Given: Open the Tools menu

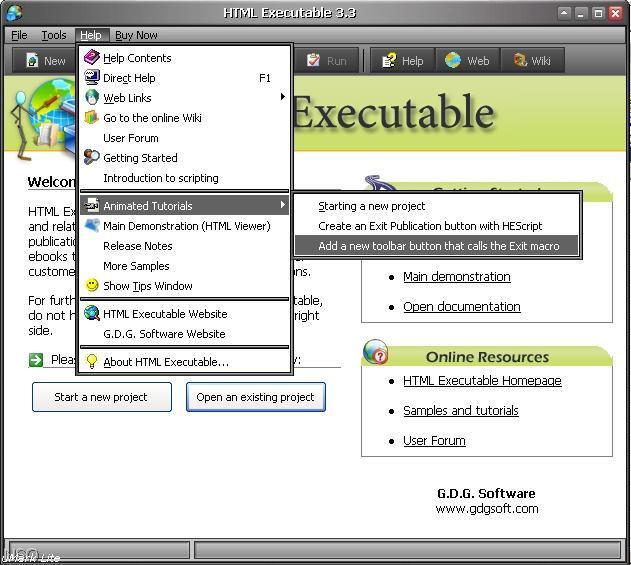Looking at the screenshot, I should pyautogui.click(x=54, y=35).
